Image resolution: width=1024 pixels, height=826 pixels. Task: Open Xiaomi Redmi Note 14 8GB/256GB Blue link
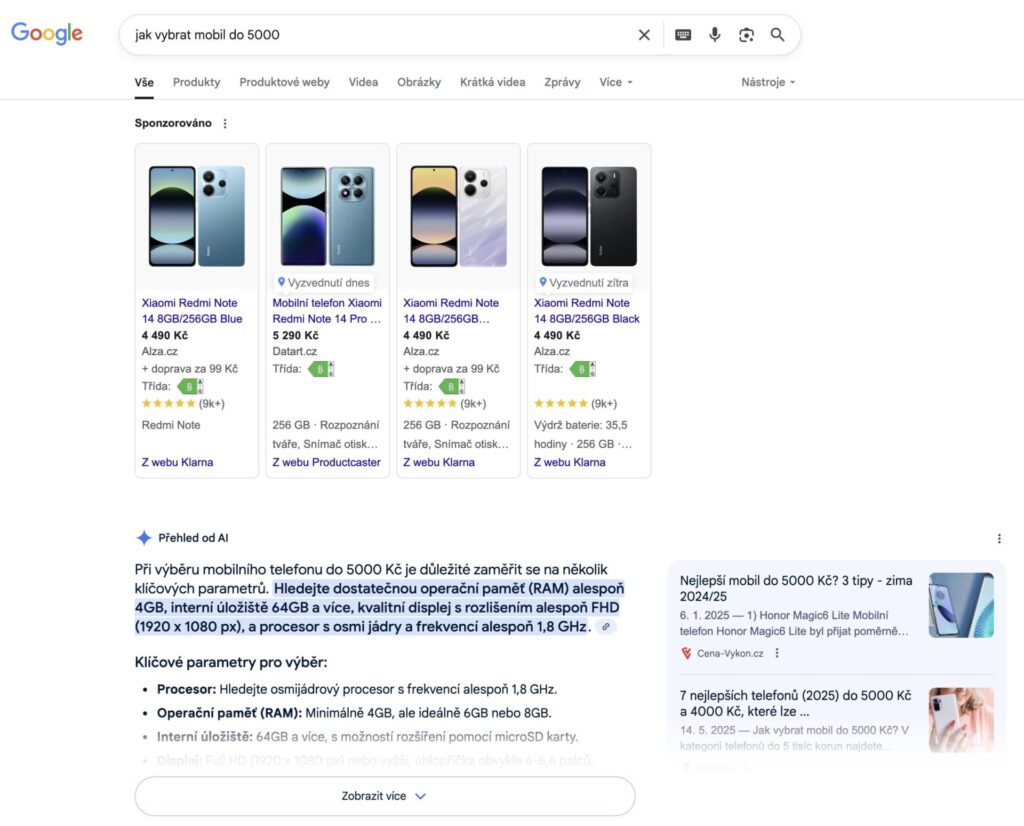[x=192, y=311]
